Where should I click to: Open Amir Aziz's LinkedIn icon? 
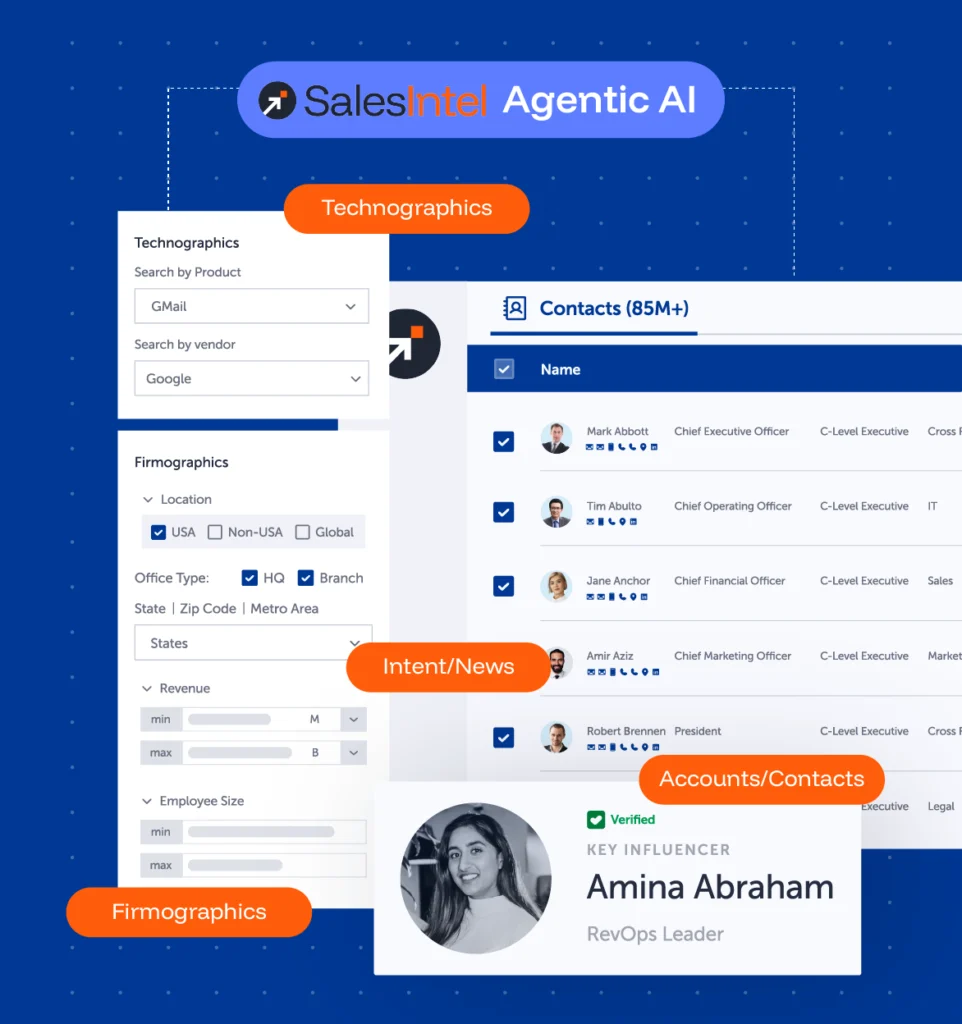(x=656, y=672)
